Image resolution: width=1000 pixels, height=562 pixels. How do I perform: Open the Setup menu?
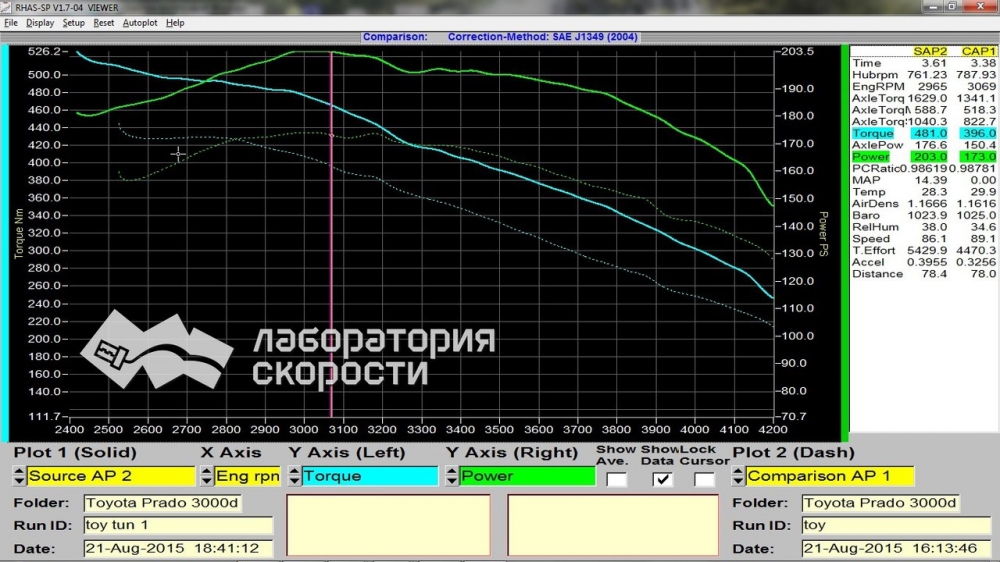pos(73,22)
